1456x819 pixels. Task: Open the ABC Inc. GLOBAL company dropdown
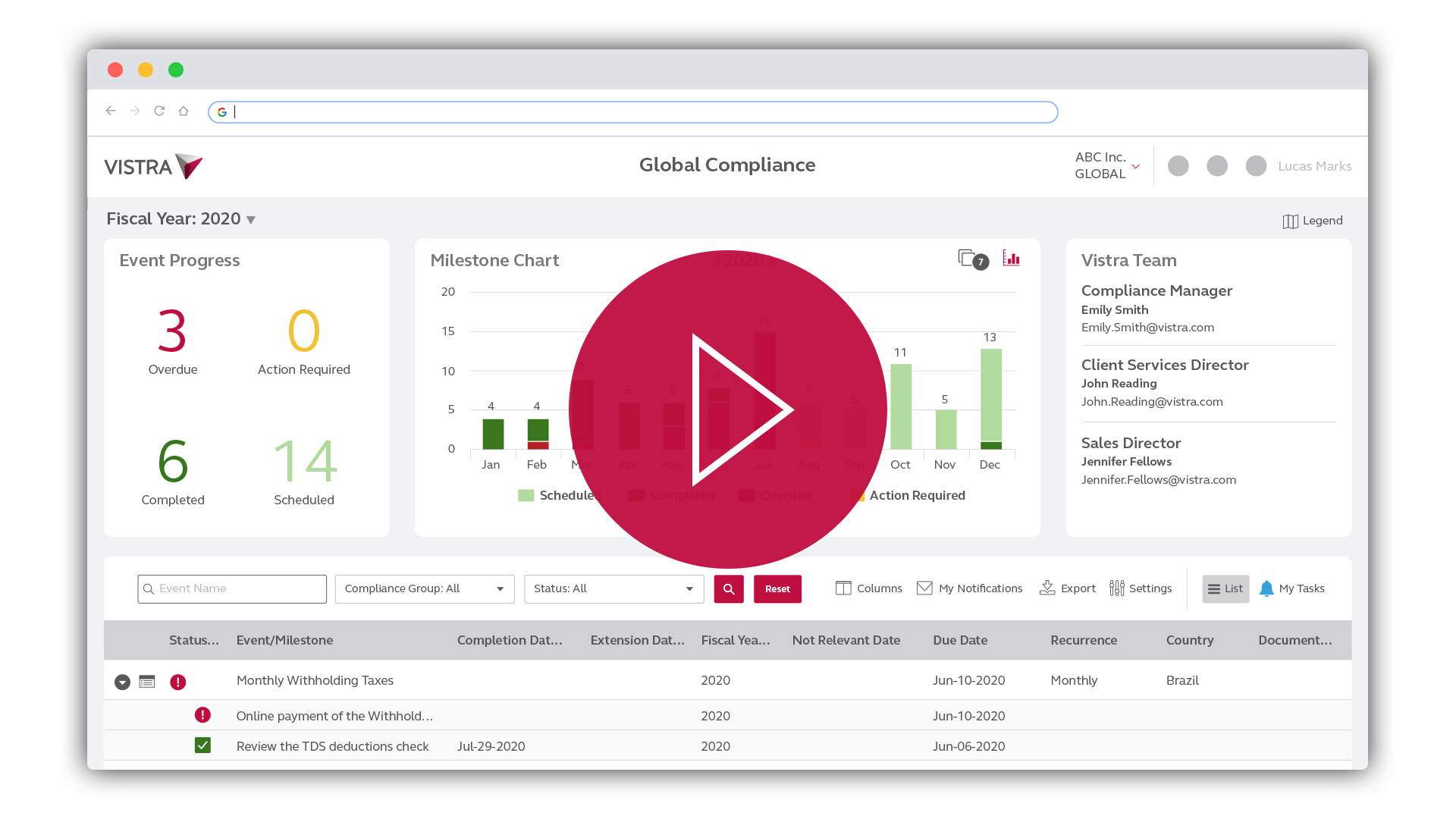(1107, 165)
